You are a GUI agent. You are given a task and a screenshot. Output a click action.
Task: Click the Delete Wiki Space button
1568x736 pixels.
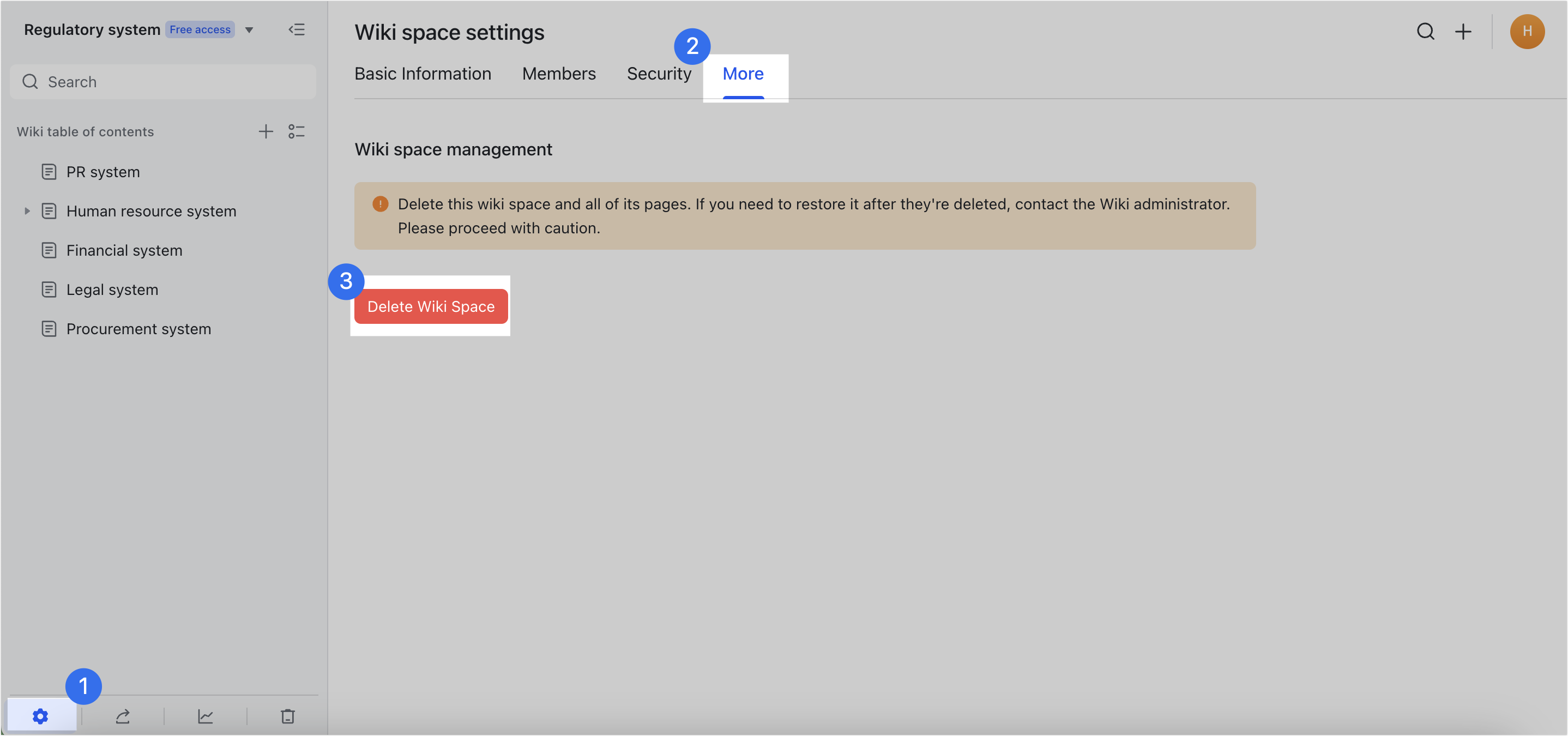coord(430,306)
